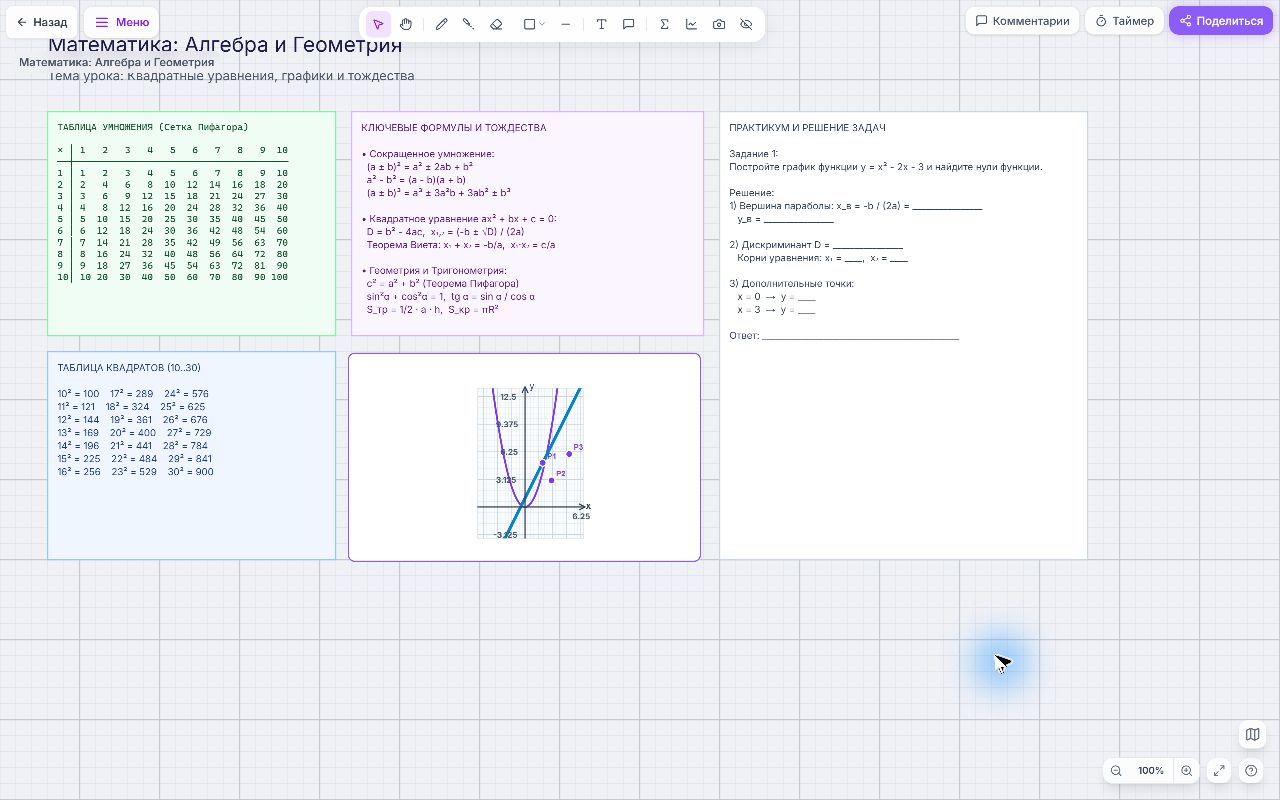Choose the eraser tool
Viewport: 1280px width, 800px height.
coord(496,24)
